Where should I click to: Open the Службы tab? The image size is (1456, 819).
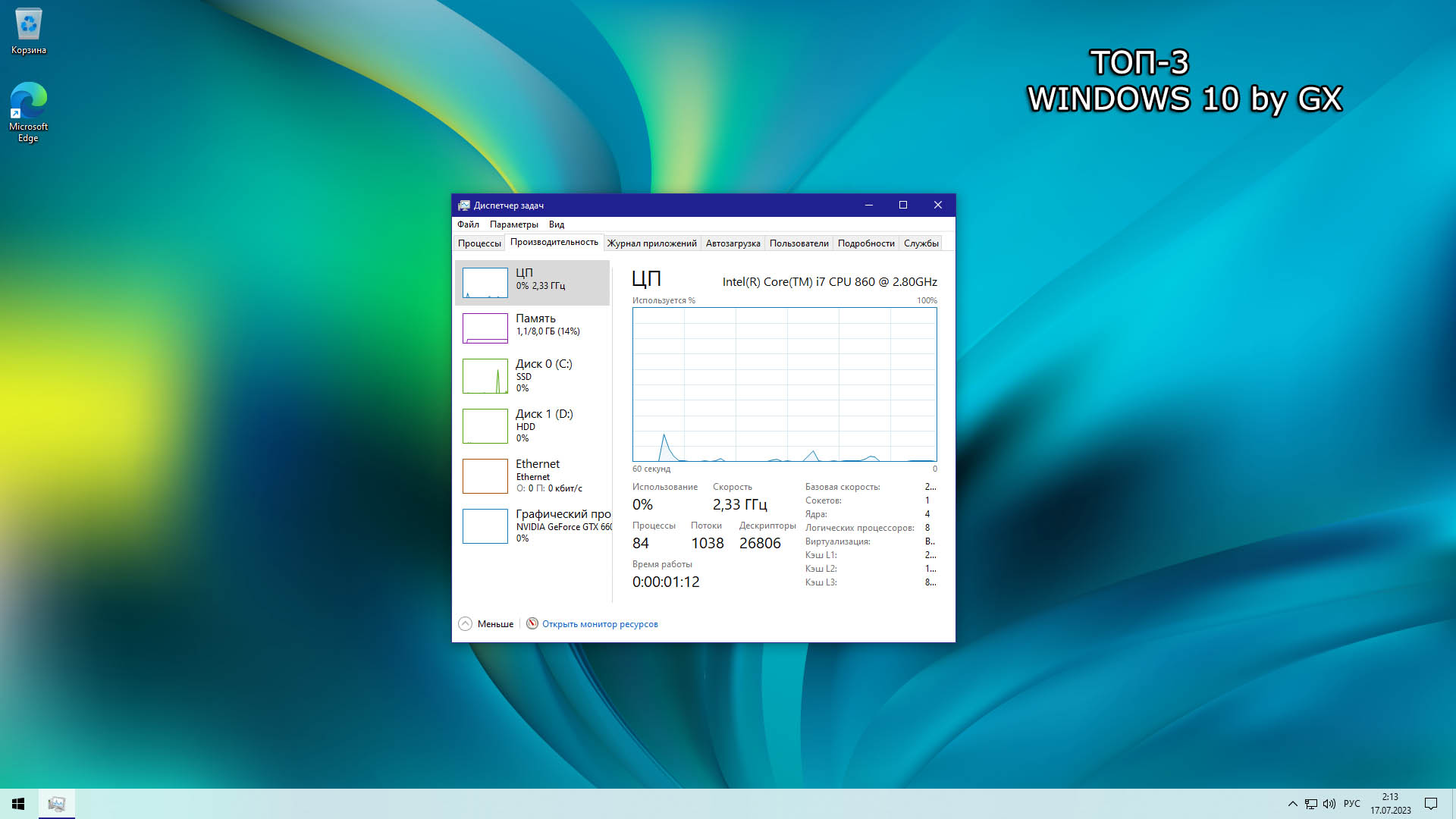tap(921, 243)
